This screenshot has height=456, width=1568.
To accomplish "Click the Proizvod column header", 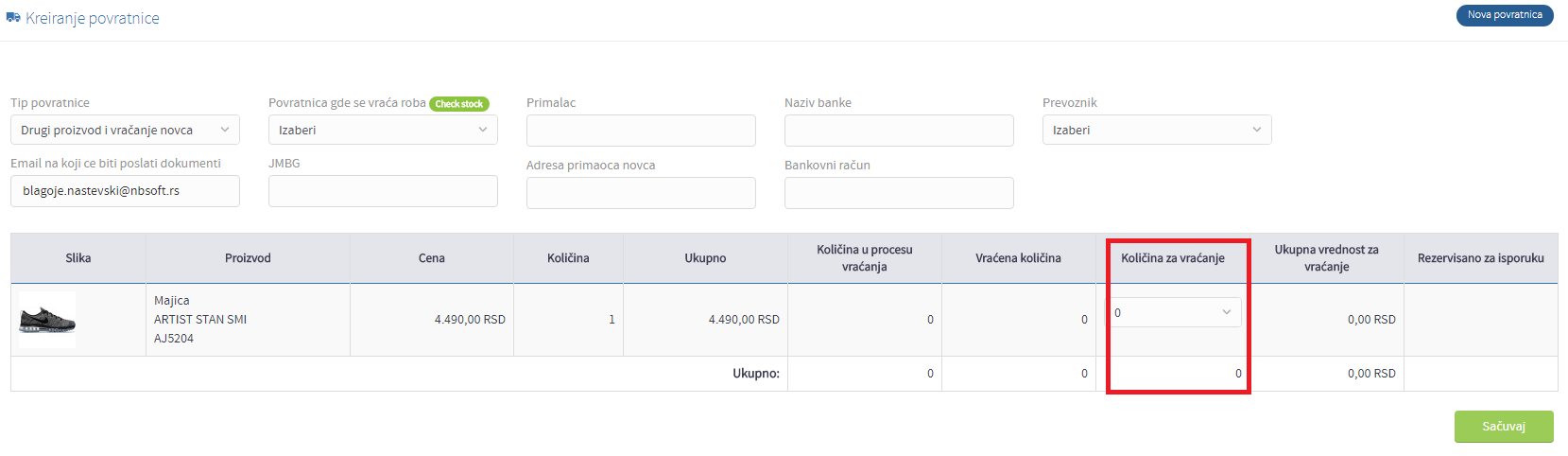I will point(248,258).
